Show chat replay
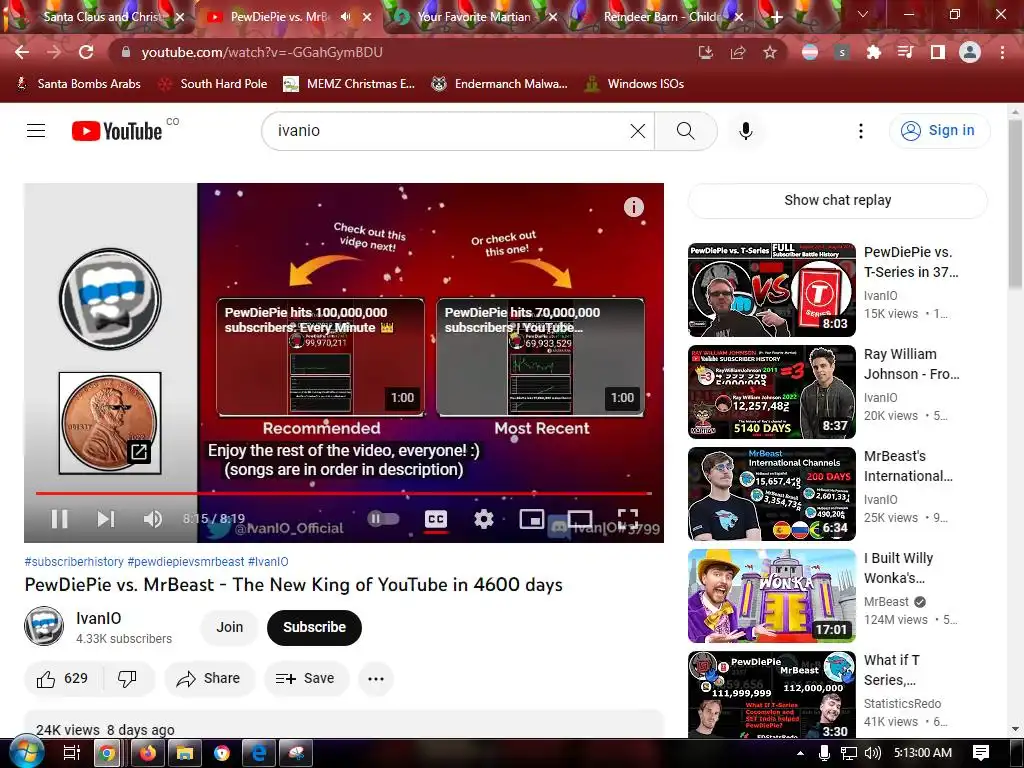This screenshot has height=768, width=1024. click(837, 200)
